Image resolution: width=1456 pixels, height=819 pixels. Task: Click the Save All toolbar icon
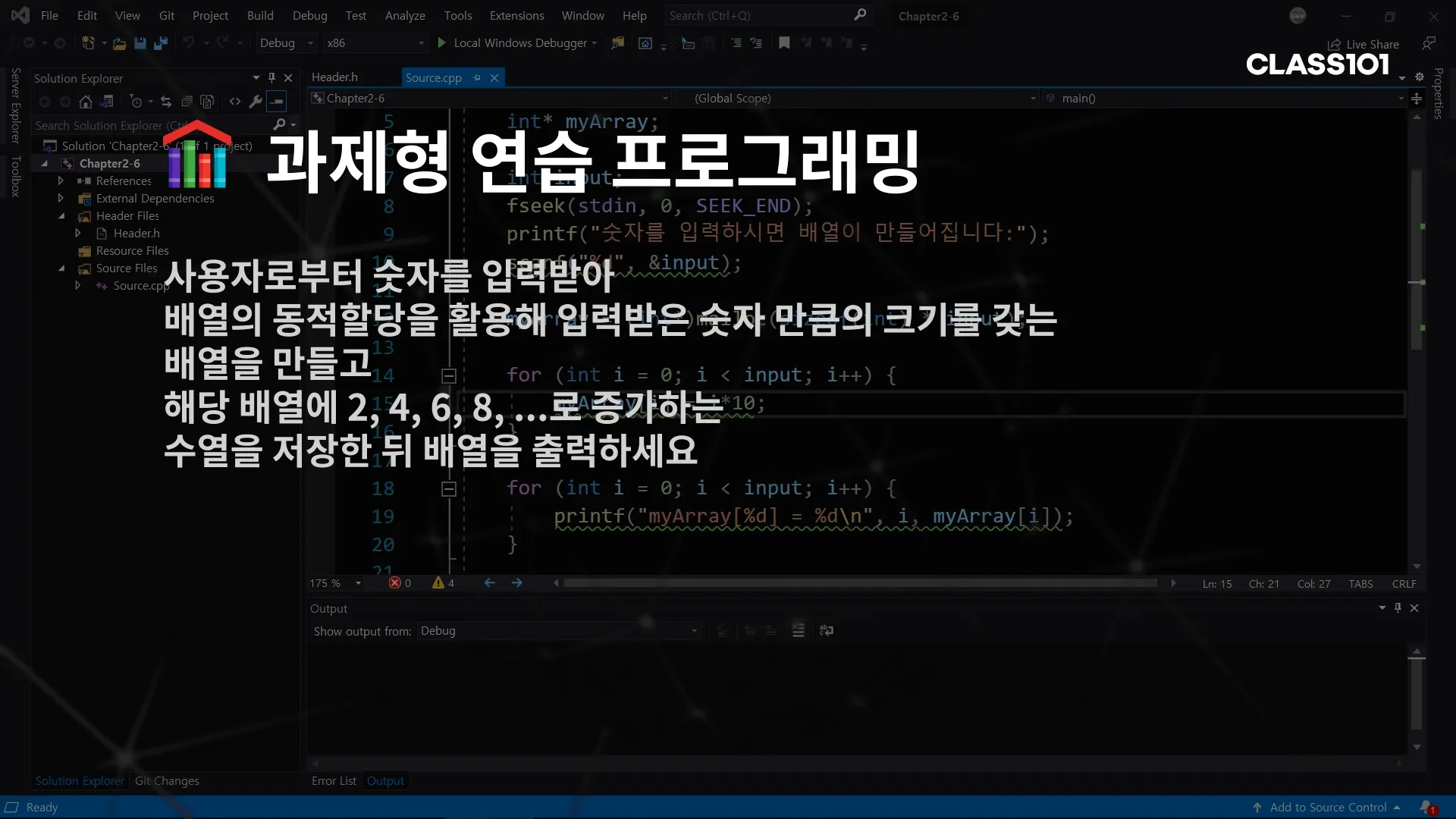[x=160, y=43]
